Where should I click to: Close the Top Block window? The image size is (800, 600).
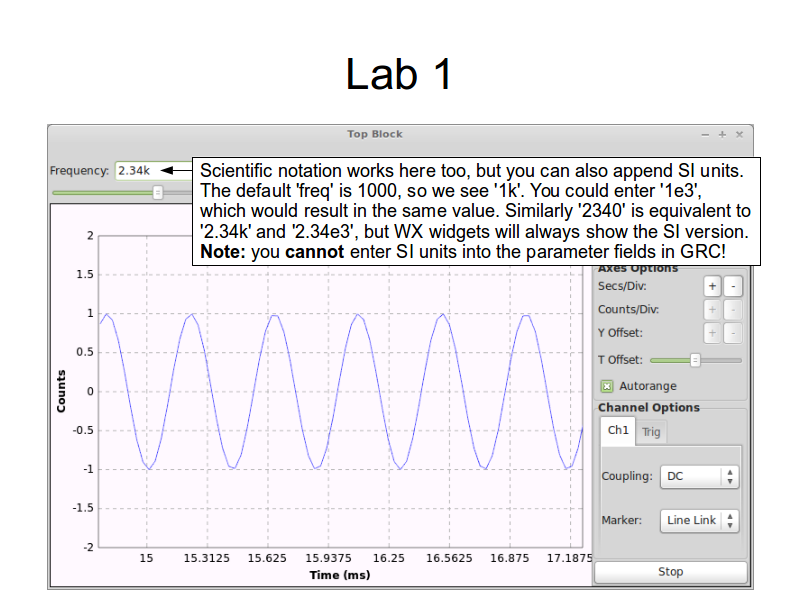pyautogui.click(x=739, y=134)
